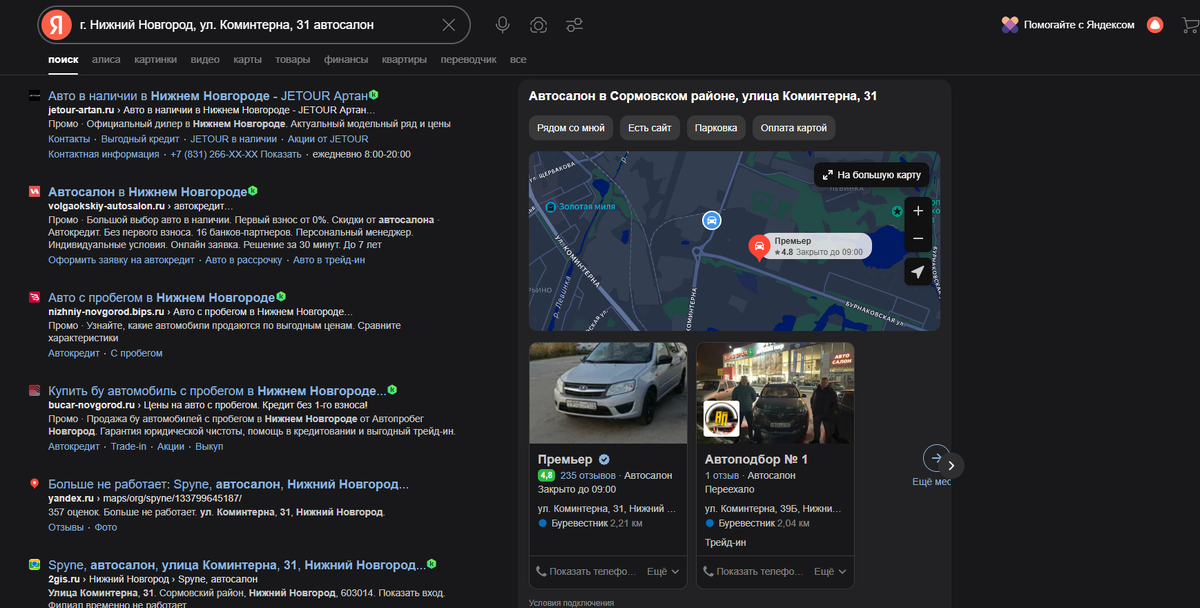Focus the search input field
Image resolution: width=1200 pixels, height=608 pixels.
pos(255,25)
